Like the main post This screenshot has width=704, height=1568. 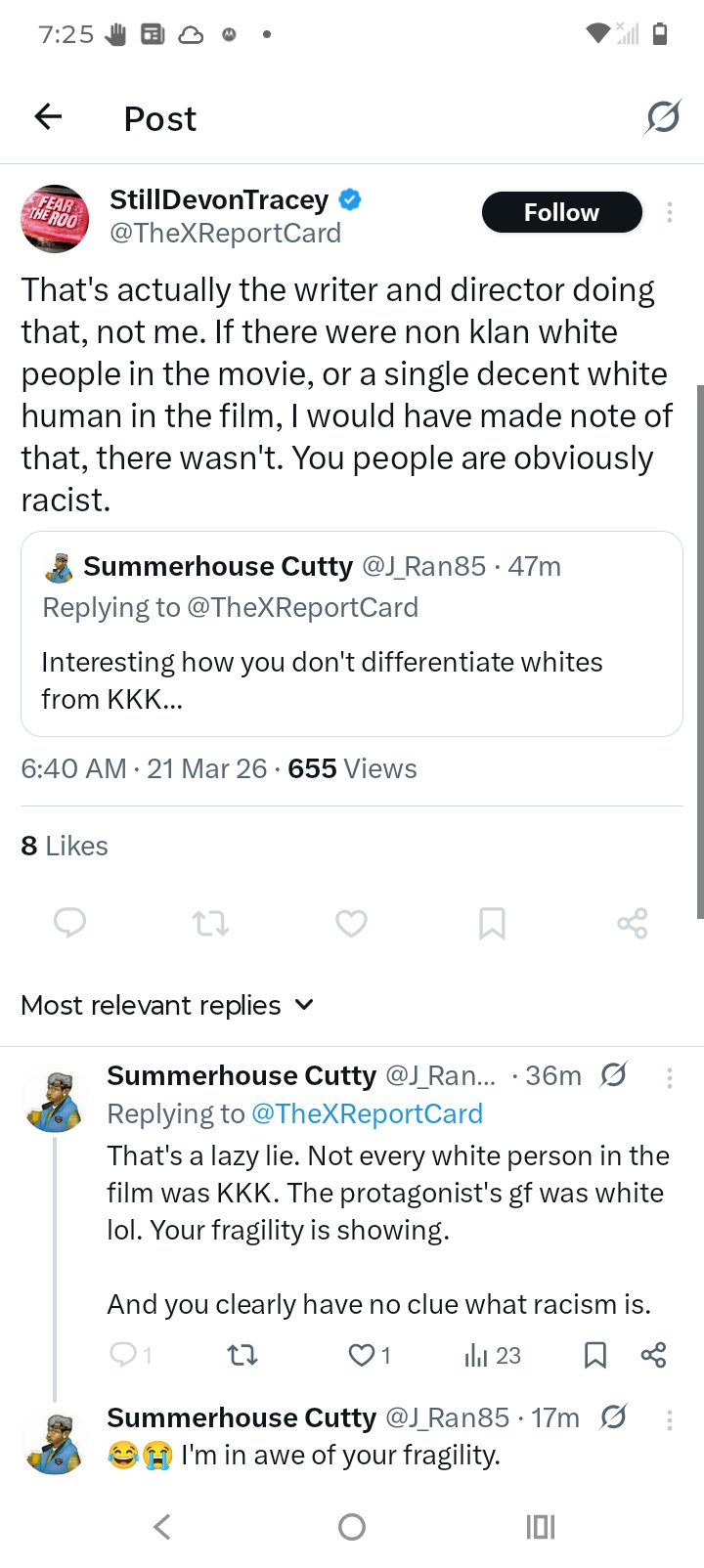pos(351,923)
